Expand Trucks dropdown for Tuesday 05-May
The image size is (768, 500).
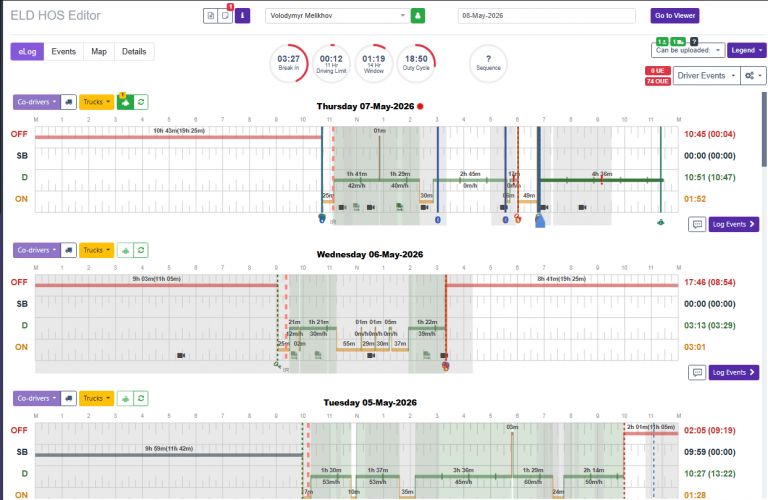pos(96,398)
